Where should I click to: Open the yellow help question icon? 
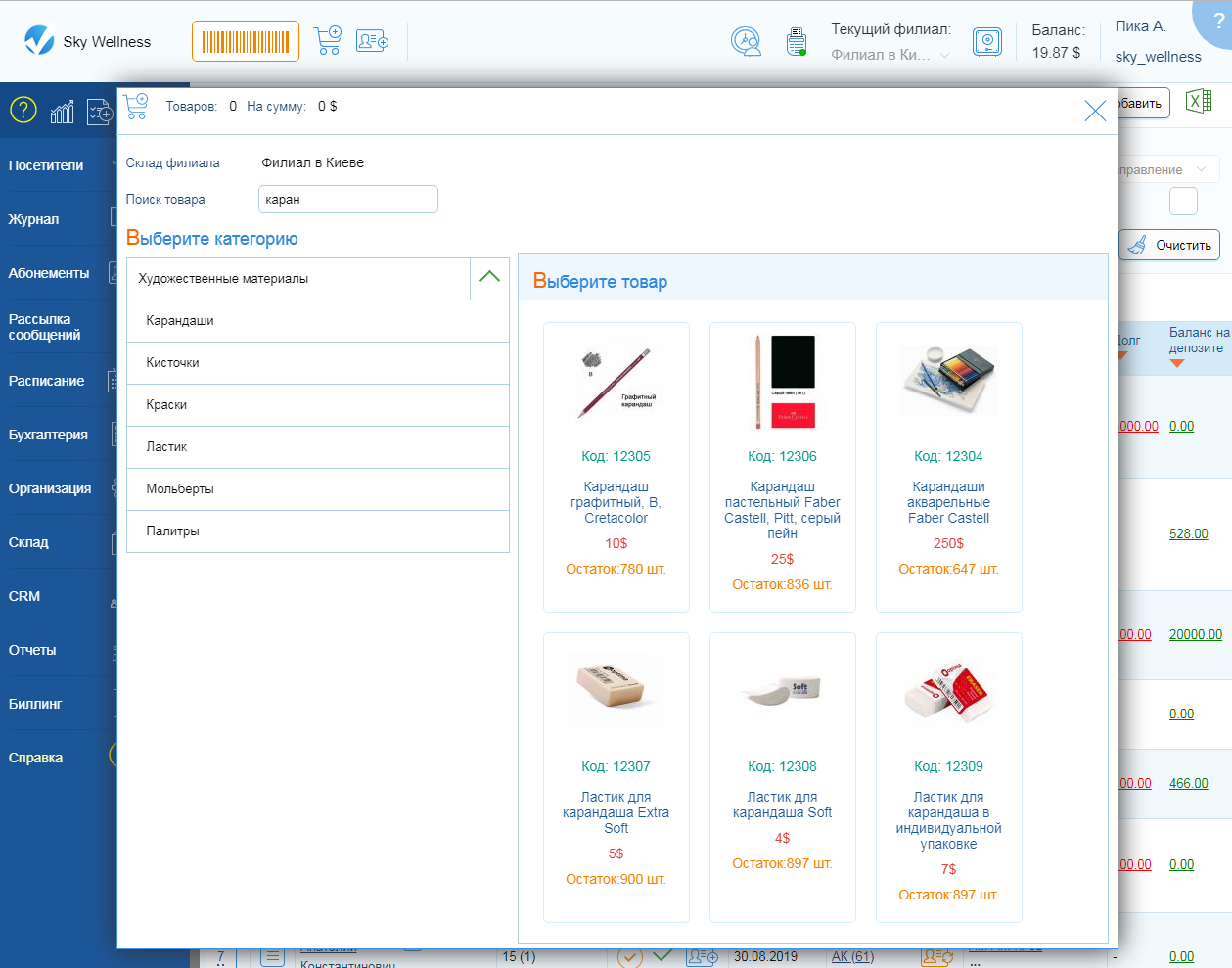[x=23, y=111]
